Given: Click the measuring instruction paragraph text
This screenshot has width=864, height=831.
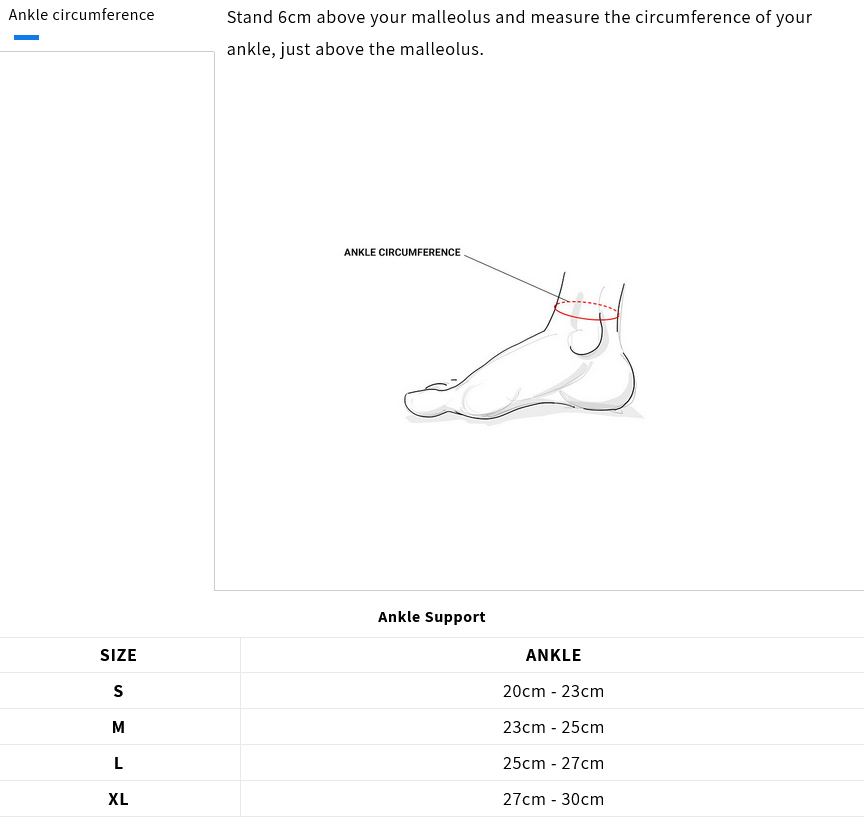Looking at the screenshot, I should click(x=519, y=33).
